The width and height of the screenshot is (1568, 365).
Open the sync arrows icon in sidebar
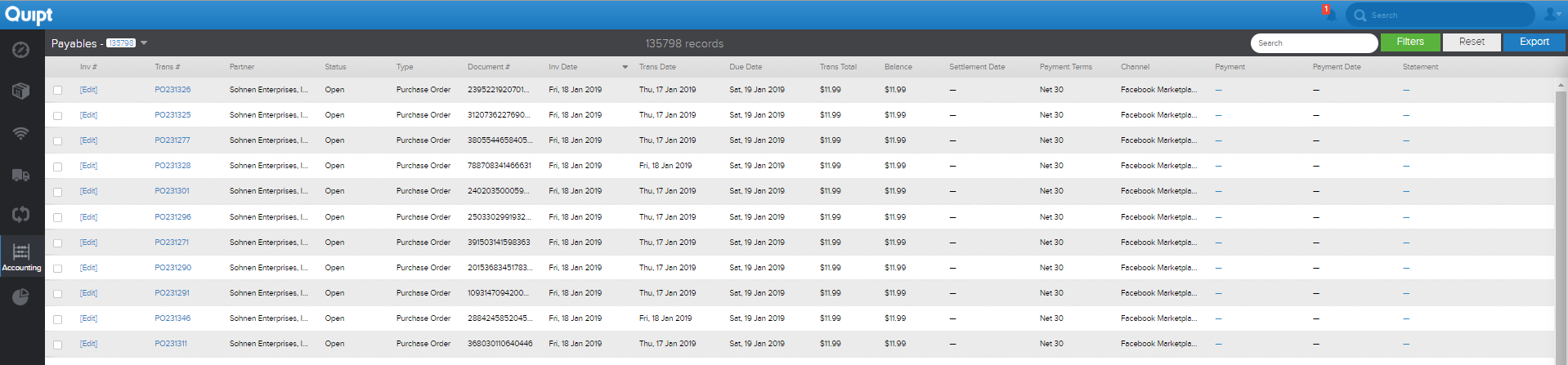[x=21, y=215]
